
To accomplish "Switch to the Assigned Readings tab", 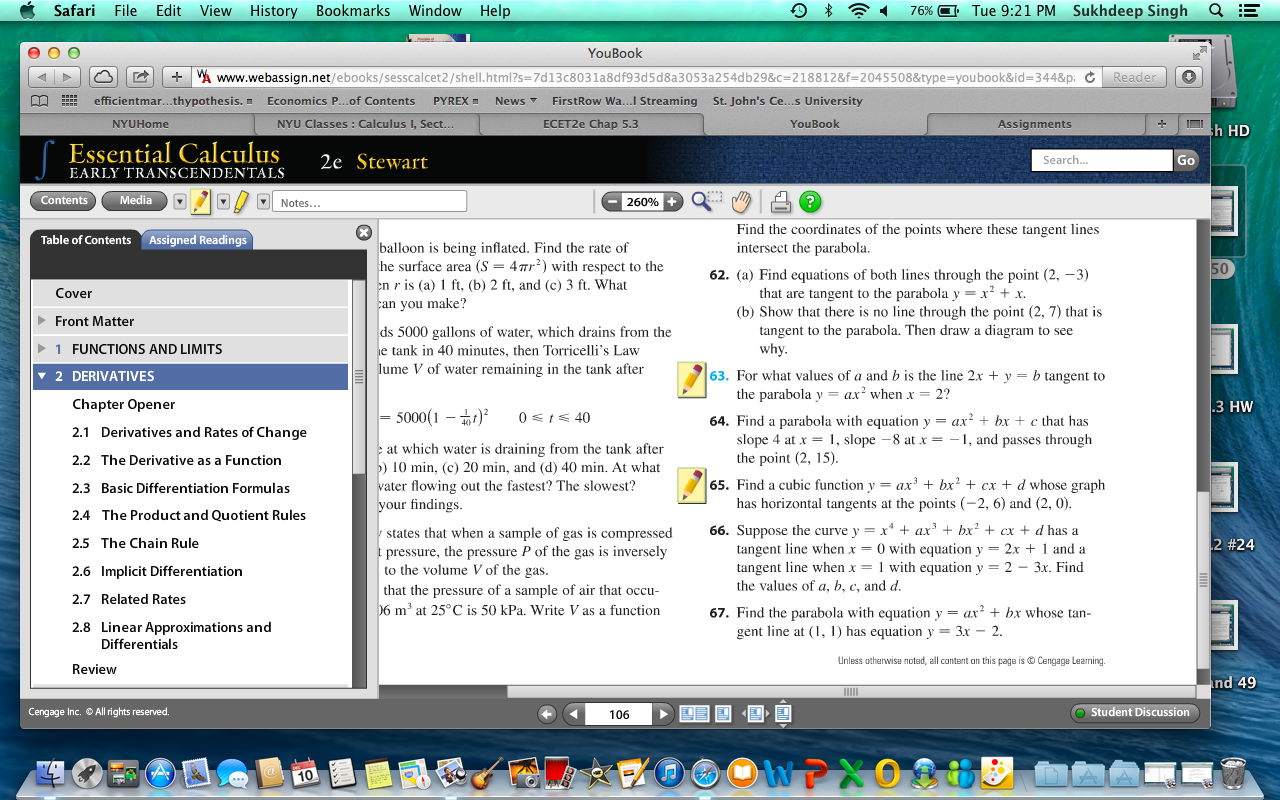I will click(x=198, y=240).
